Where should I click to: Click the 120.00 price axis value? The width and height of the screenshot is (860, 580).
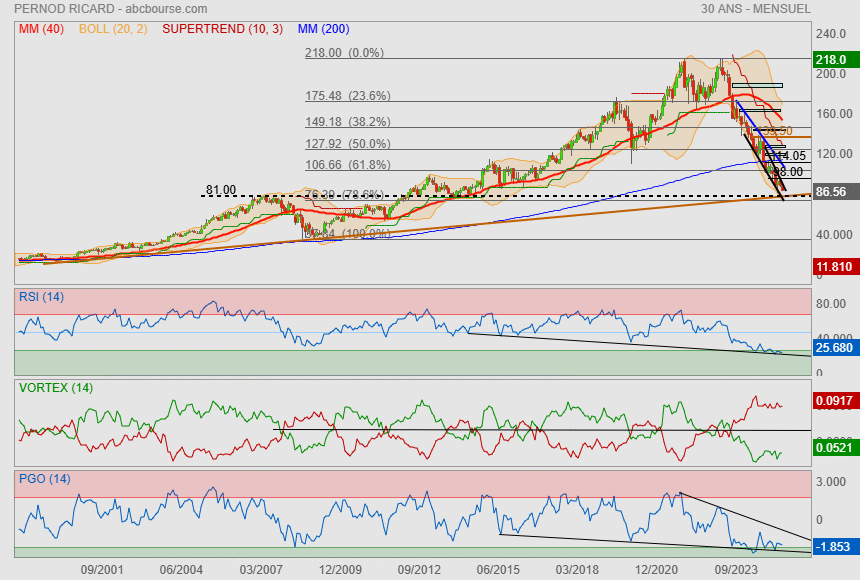click(834, 154)
